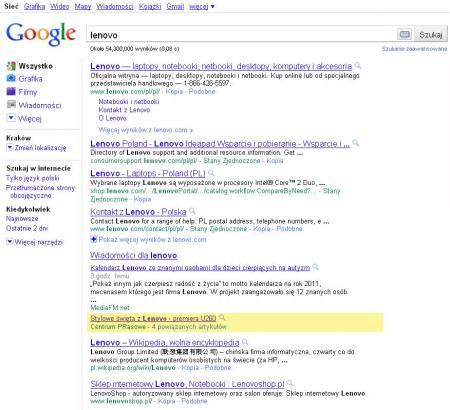The image size is (450, 410).
Task: Open Gmail in the top navigation bar
Action: [x=175, y=6]
